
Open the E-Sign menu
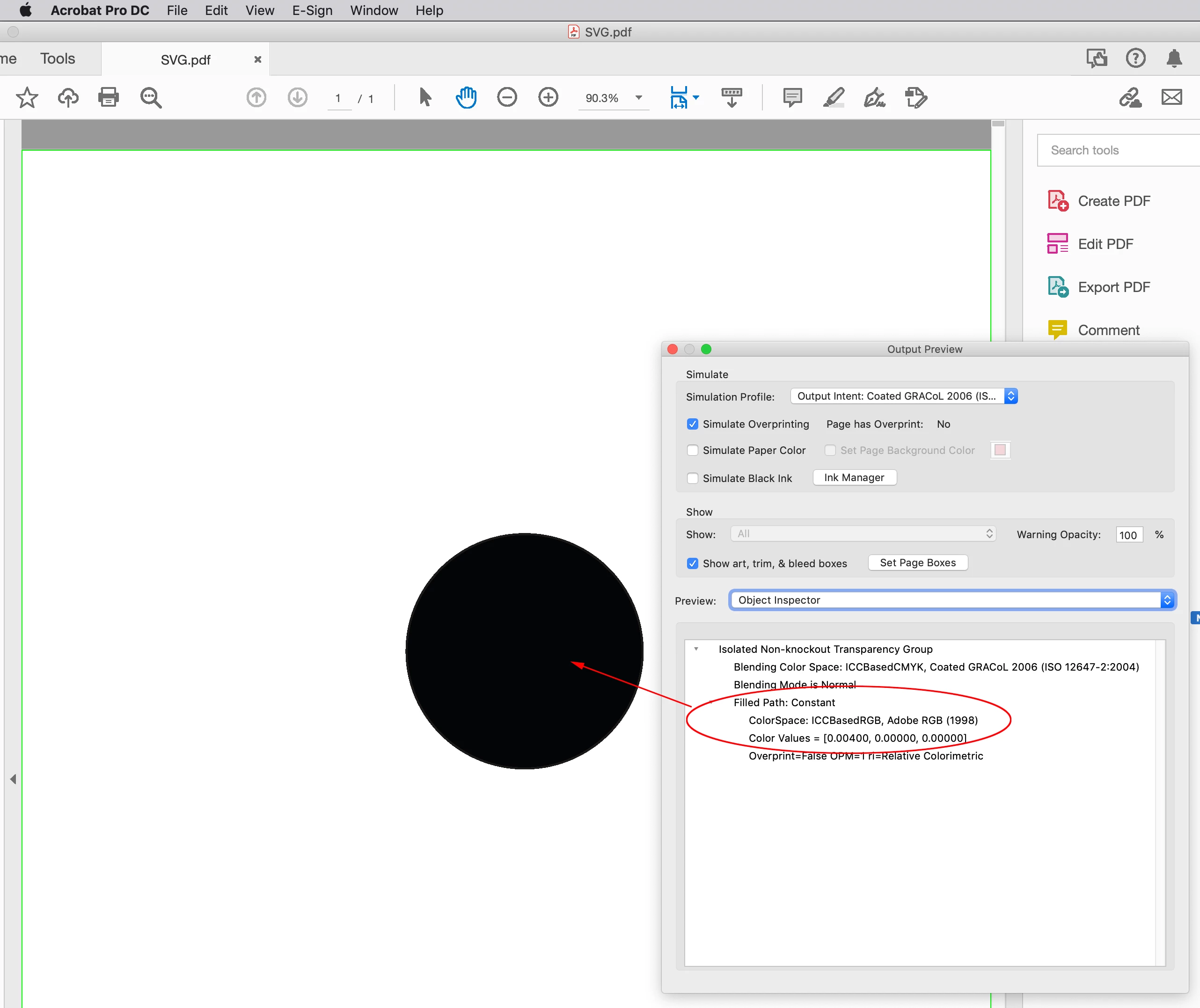(x=312, y=10)
